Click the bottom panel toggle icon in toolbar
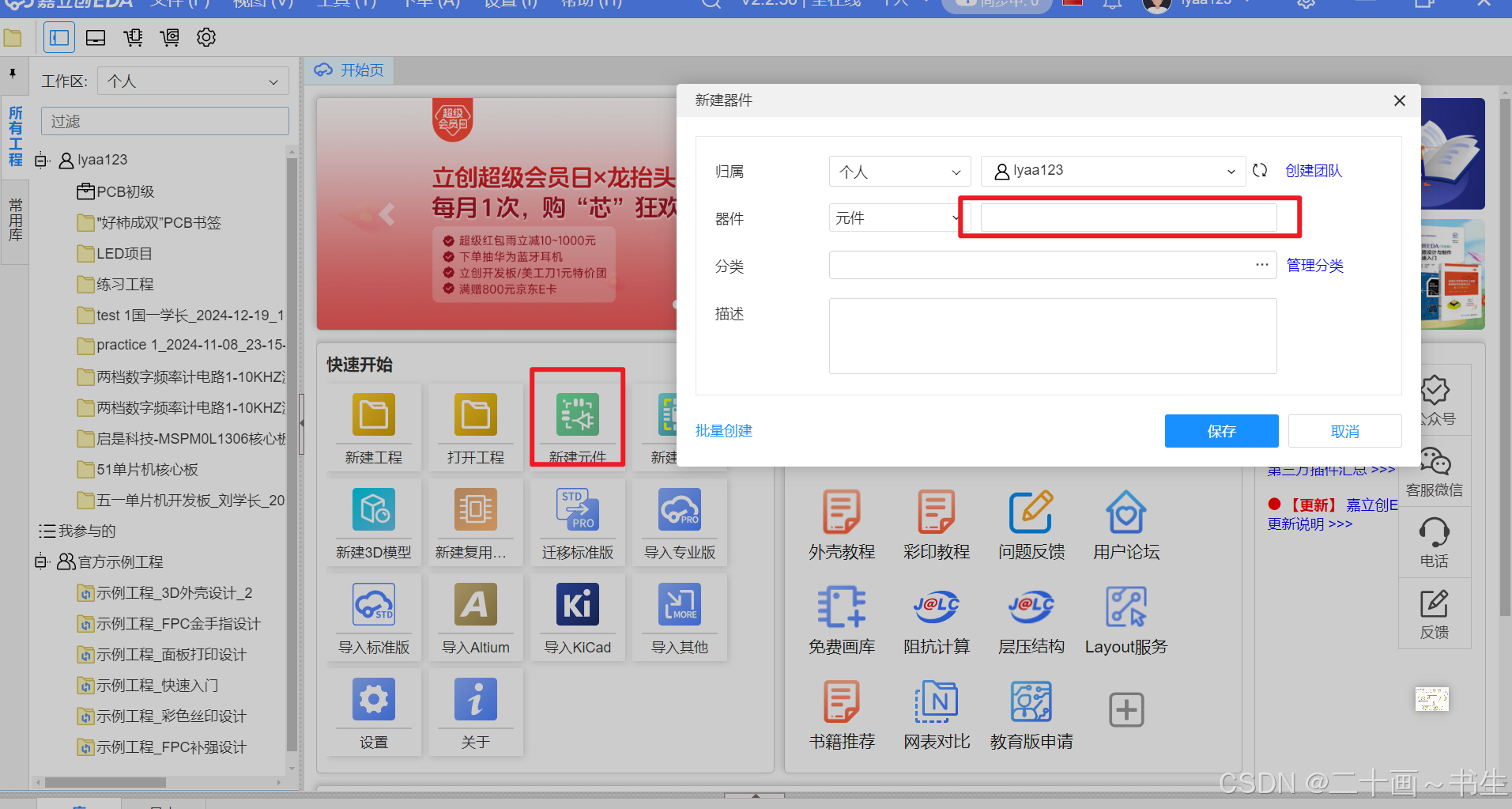 click(96, 37)
